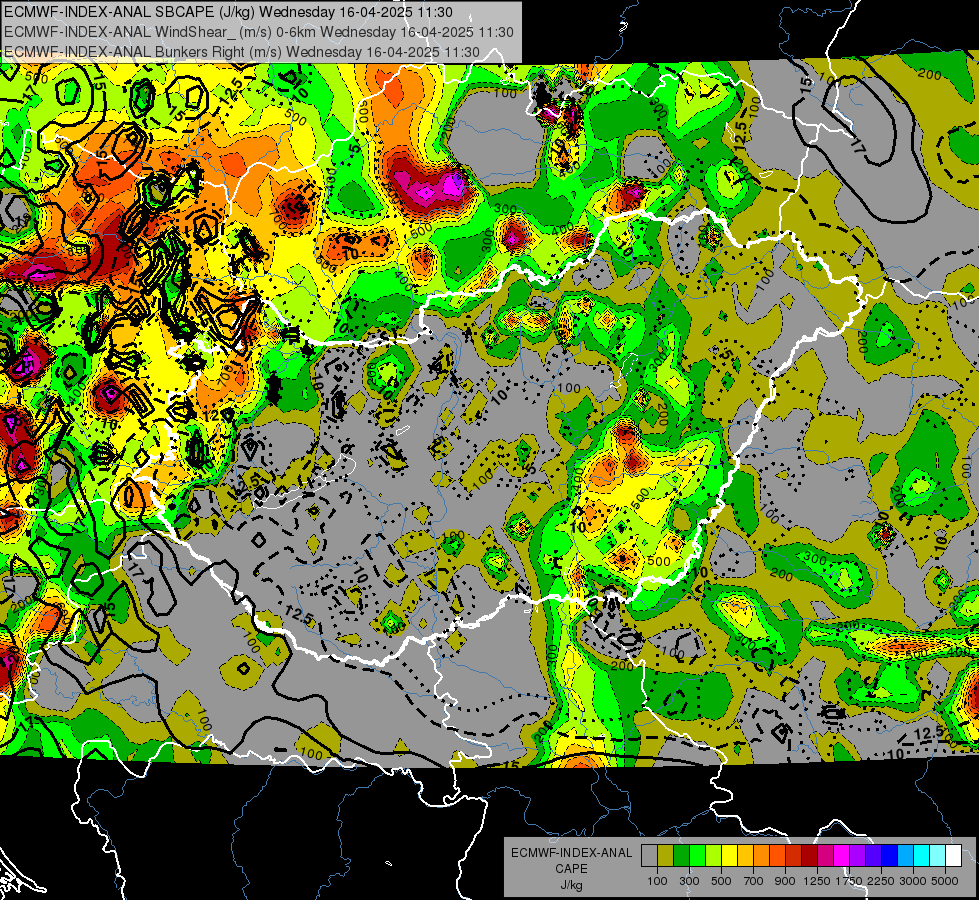
Task: Click the WindShear_ (m/s) 0-6km title line
Action: coord(258,32)
